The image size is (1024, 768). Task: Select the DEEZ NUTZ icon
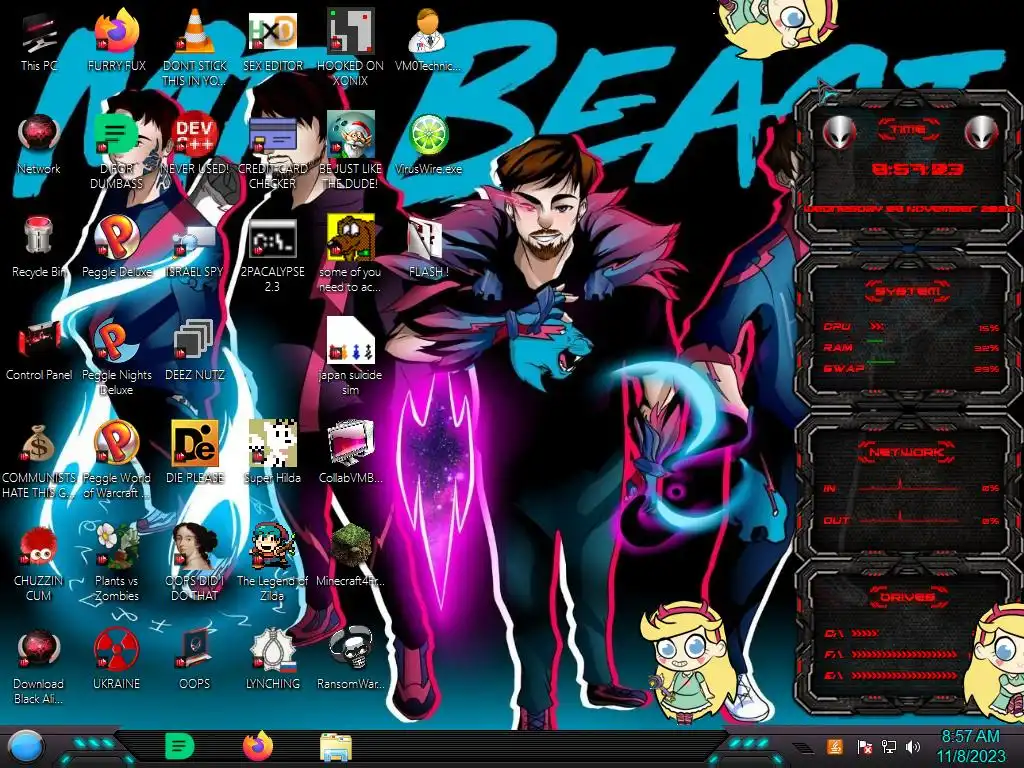(x=195, y=351)
